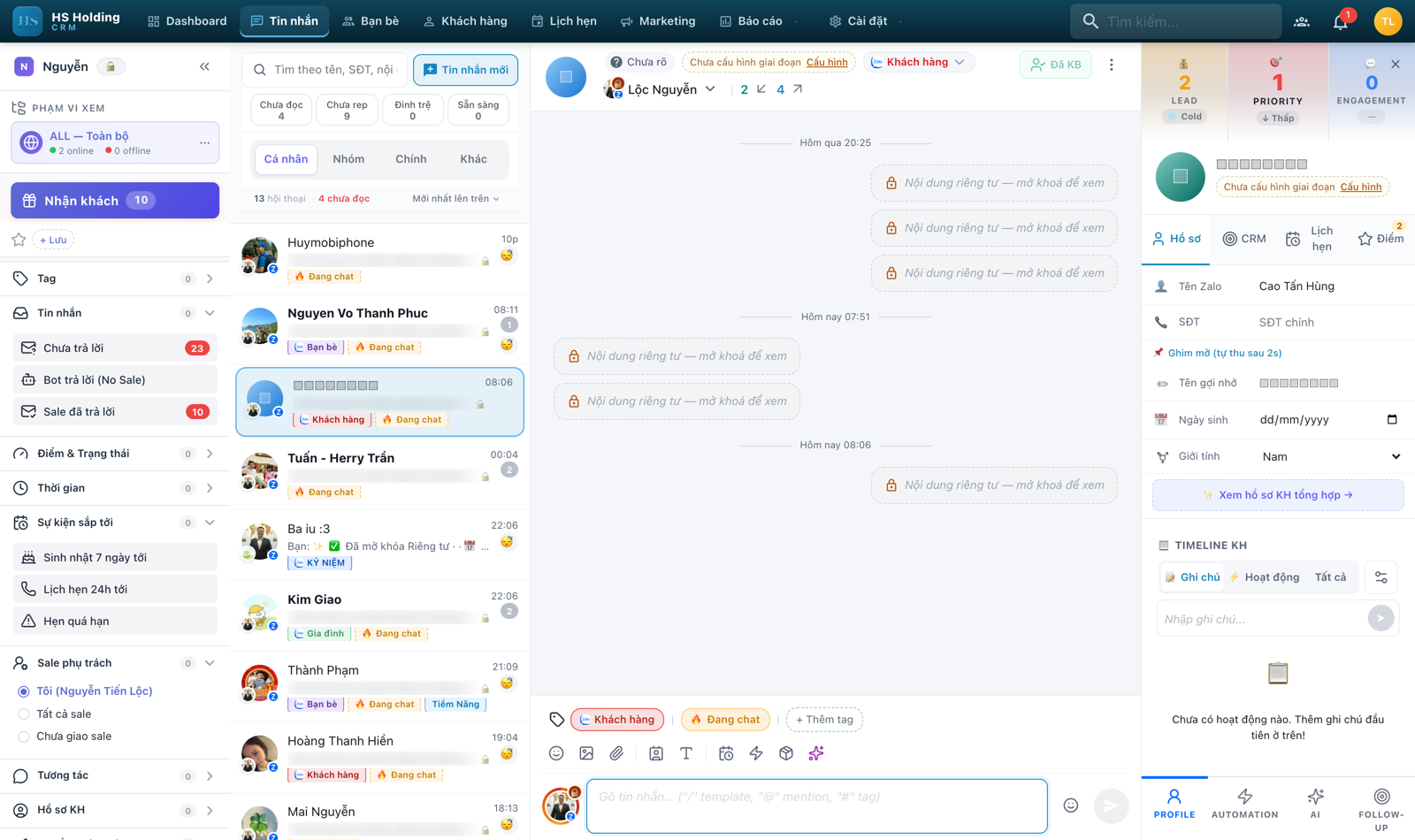Click the Nhận khách button
This screenshot has width=1415, height=840.
(x=115, y=201)
